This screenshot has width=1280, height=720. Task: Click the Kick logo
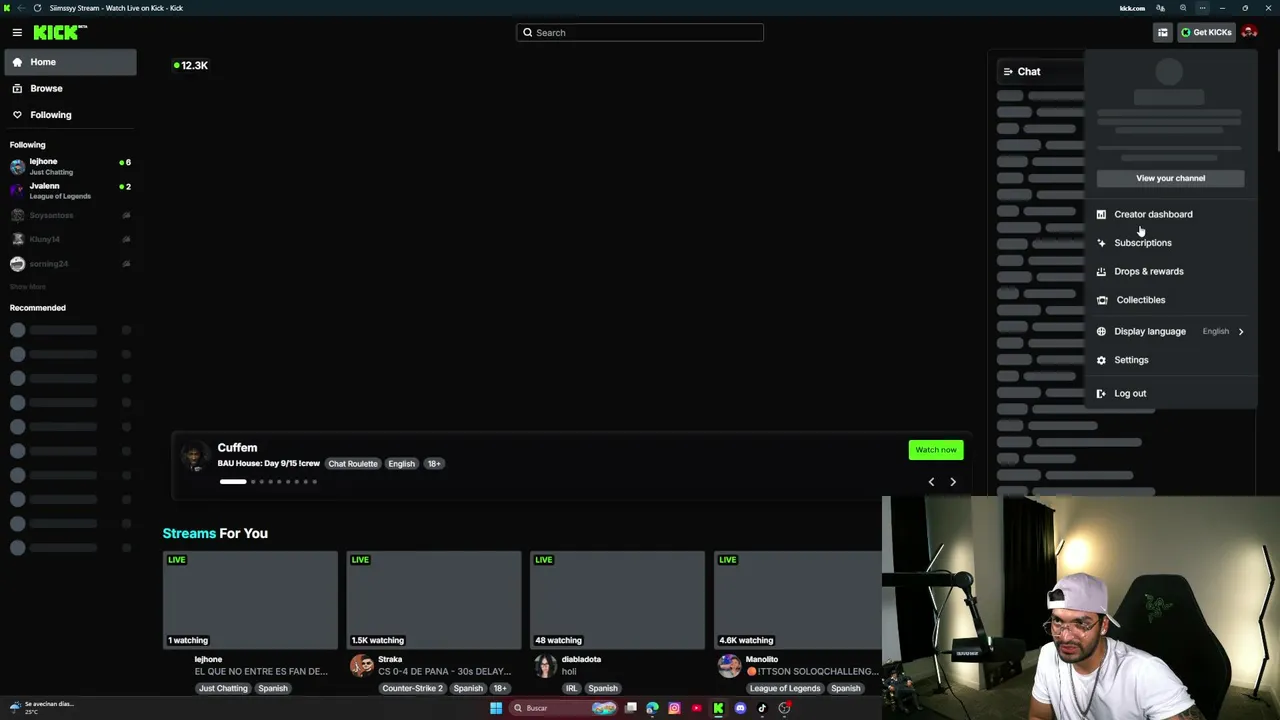click(60, 32)
